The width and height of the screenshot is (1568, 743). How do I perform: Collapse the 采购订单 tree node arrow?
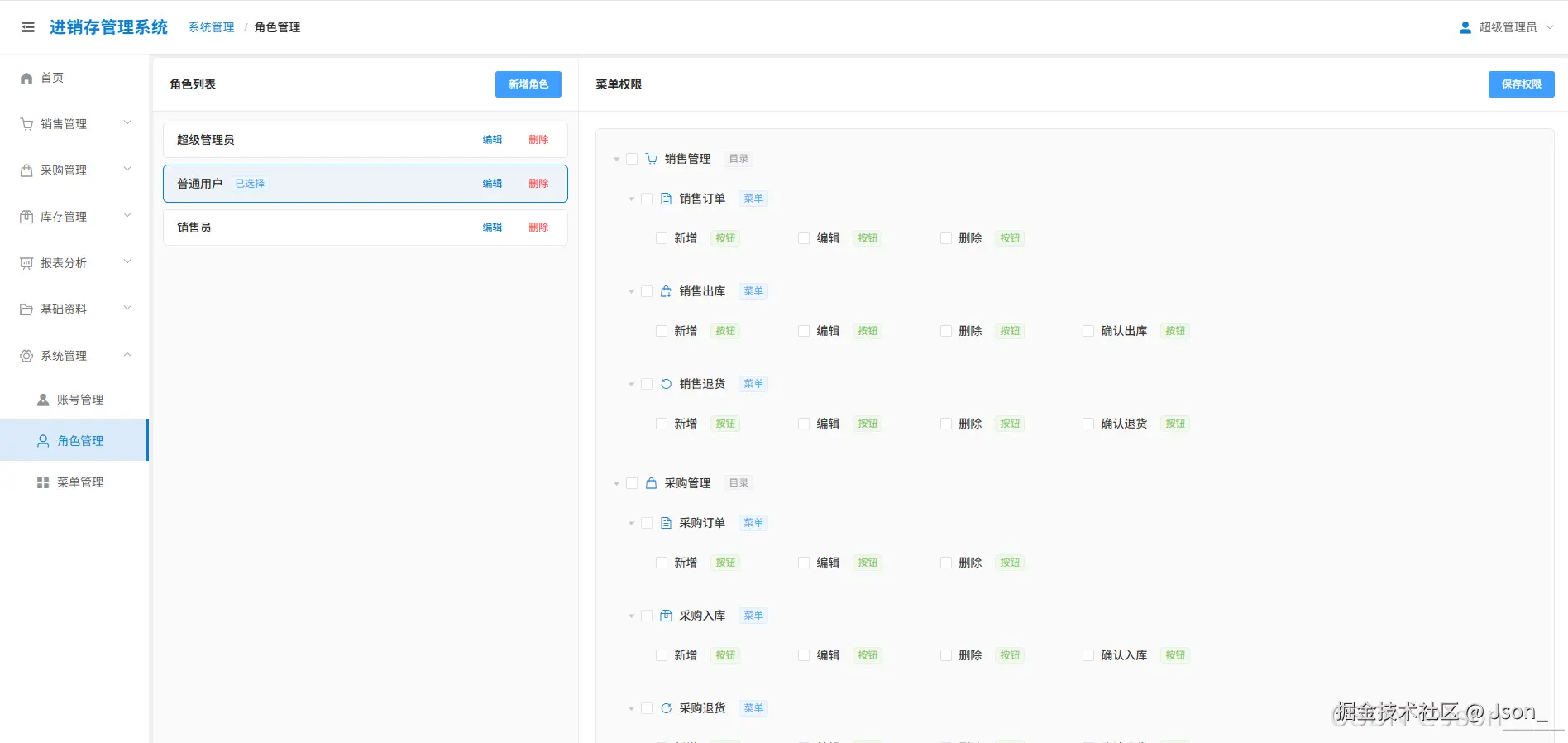[631, 523]
